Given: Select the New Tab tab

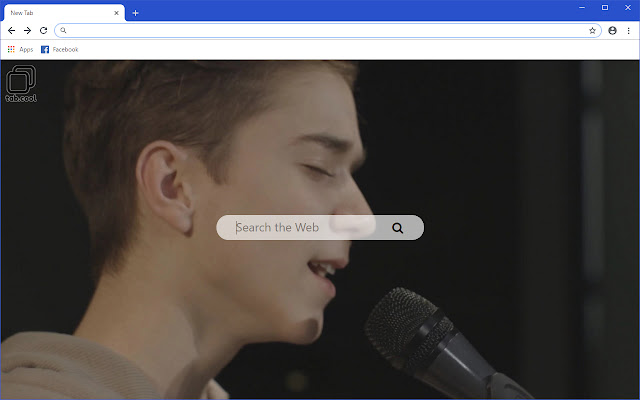Looking at the screenshot, I should click(x=64, y=13).
